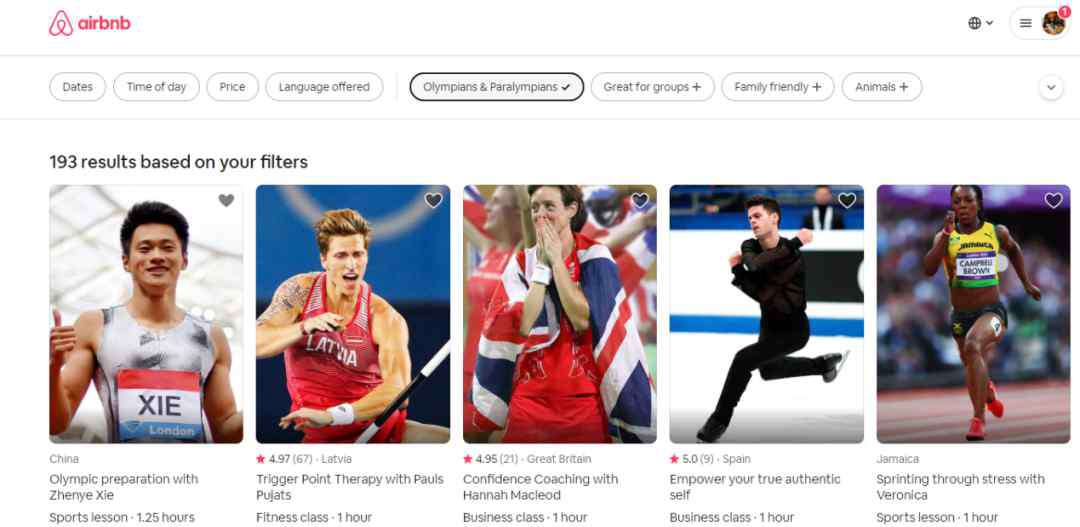Open the hamburger user menu
This screenshot has width=1080, height=527.
pyautogui.click(x=1026, y=23)
